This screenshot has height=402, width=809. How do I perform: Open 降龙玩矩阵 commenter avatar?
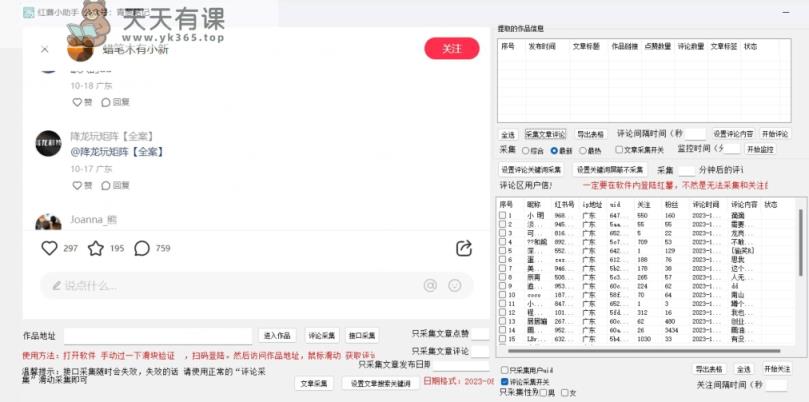[x=48, y=143]
